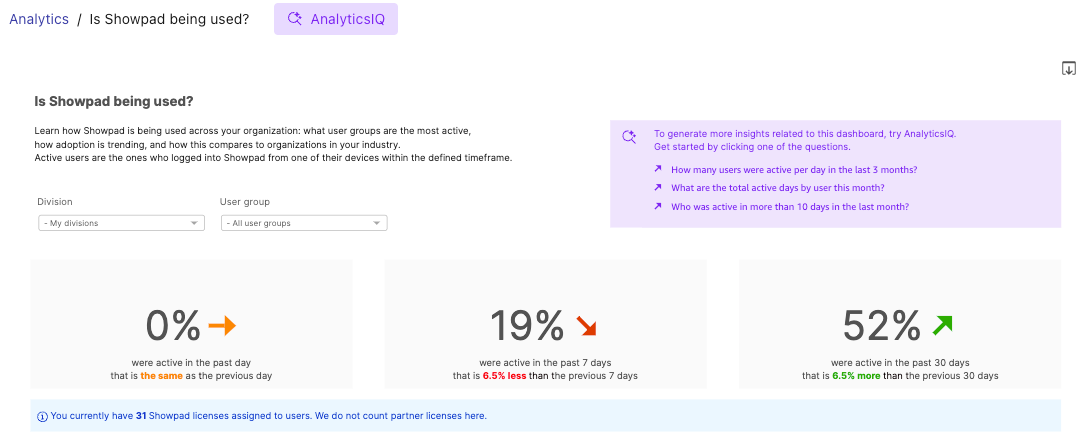This screenshot has width=1085, height=441.
Task: Open the AnalyticsIQ button
Action: click(x=336, y=19)
